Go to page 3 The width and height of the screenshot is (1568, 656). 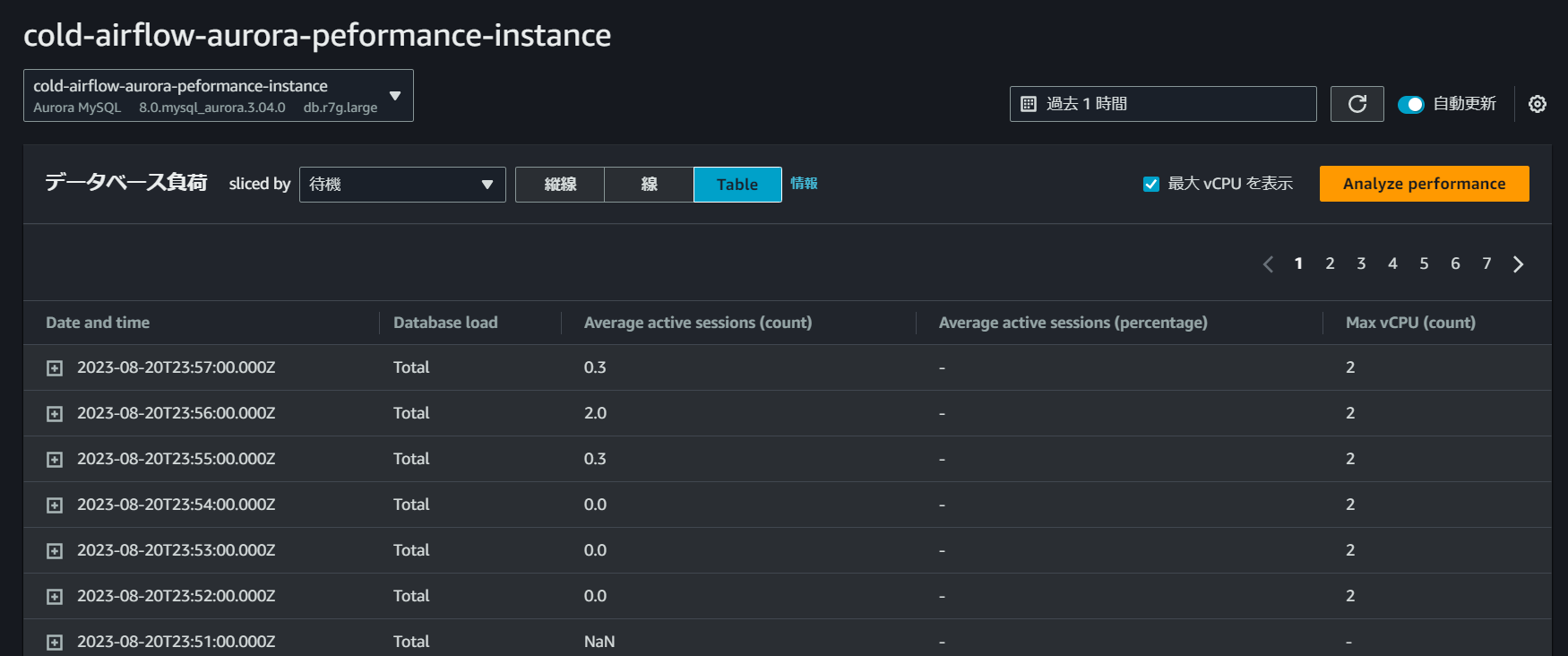coord(1361,263)
